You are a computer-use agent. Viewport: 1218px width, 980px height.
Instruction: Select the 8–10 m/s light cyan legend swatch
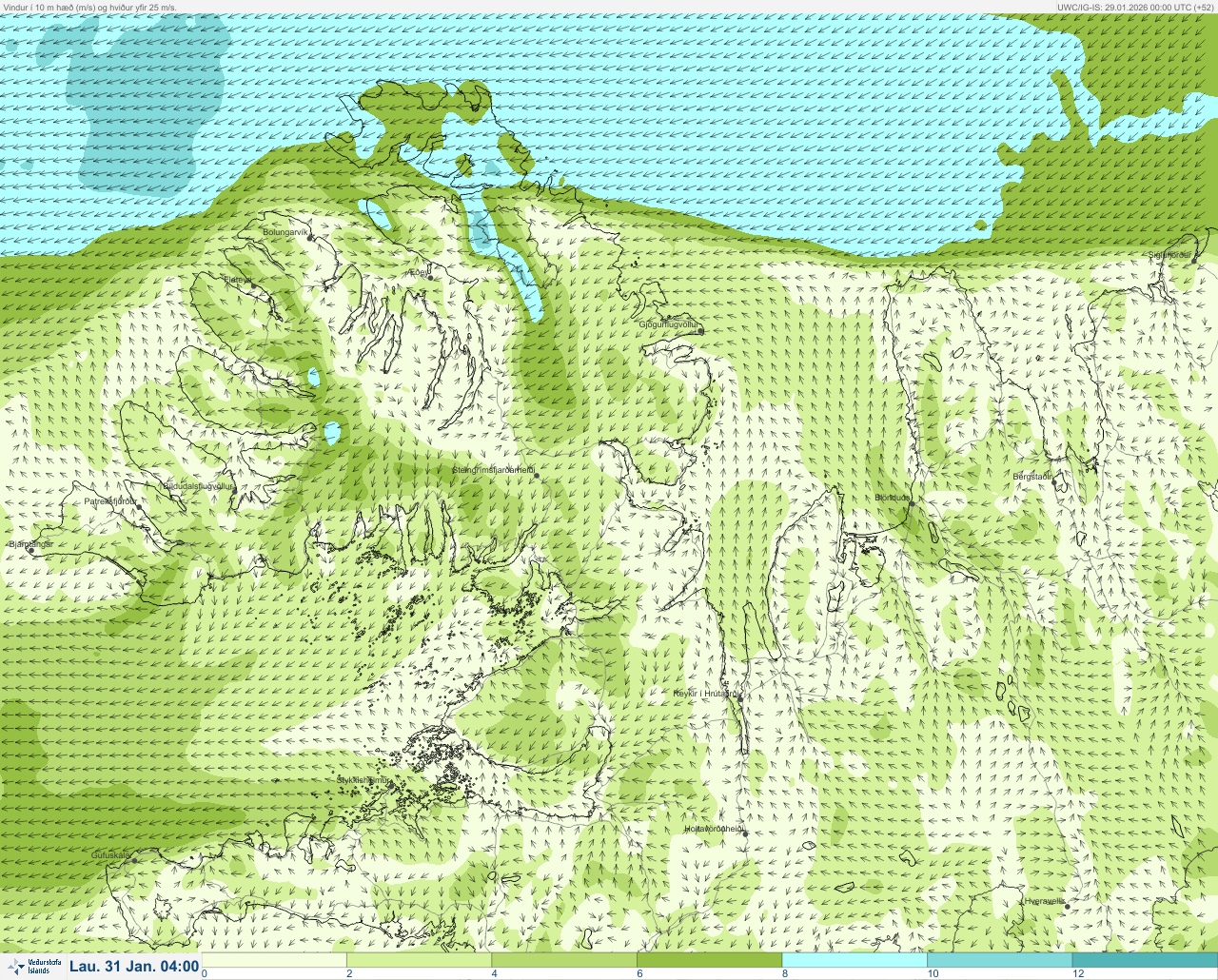point(855,960)
